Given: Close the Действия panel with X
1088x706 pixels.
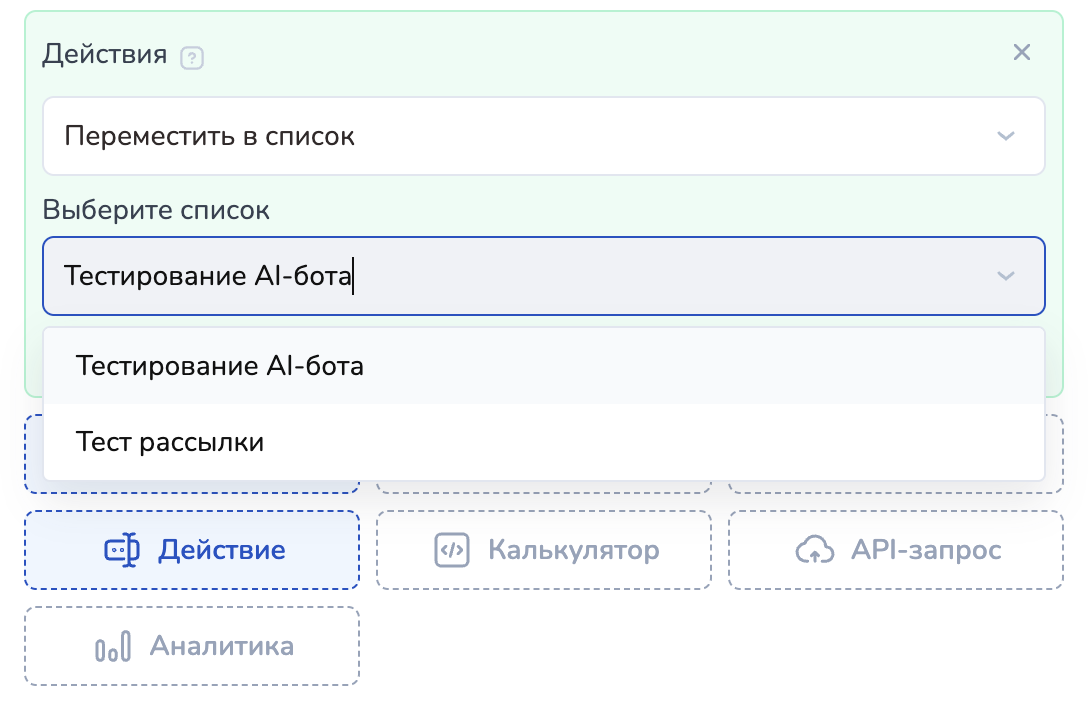Looking at the screenshot, I should pos(1021,52).
